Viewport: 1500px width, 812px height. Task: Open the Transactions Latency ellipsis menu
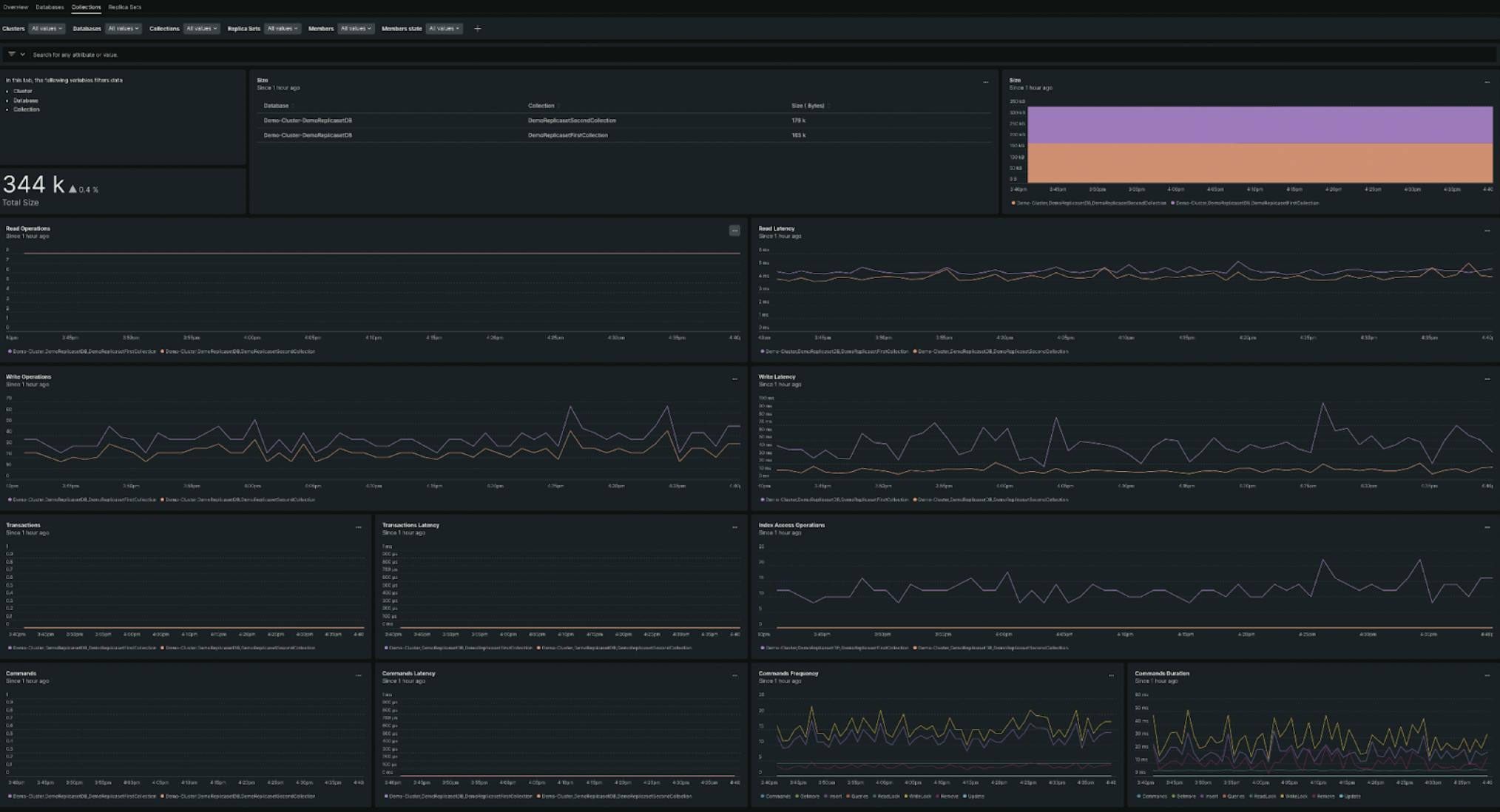coord(734,527)
